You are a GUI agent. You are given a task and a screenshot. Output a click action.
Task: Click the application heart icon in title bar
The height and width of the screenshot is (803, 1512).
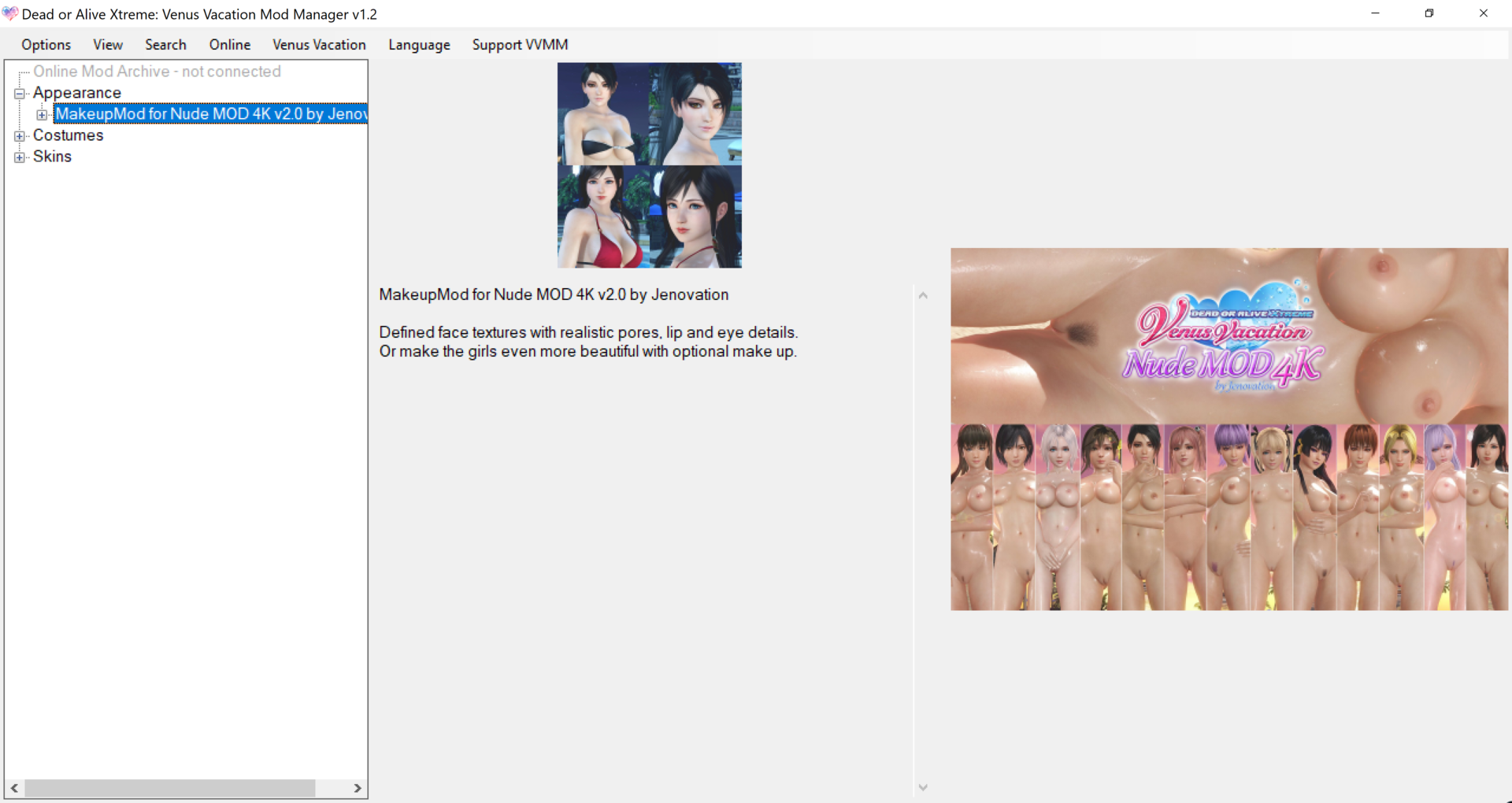coord(10,13)
